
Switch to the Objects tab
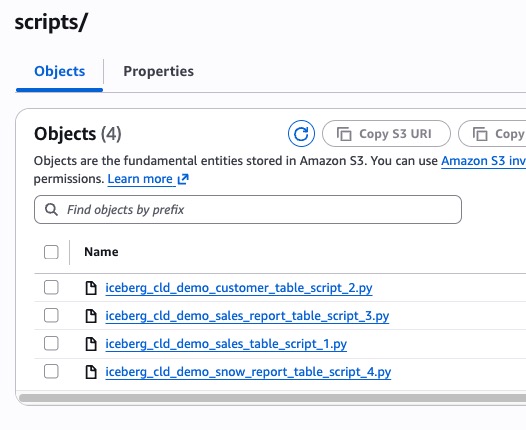click(59, 71)
